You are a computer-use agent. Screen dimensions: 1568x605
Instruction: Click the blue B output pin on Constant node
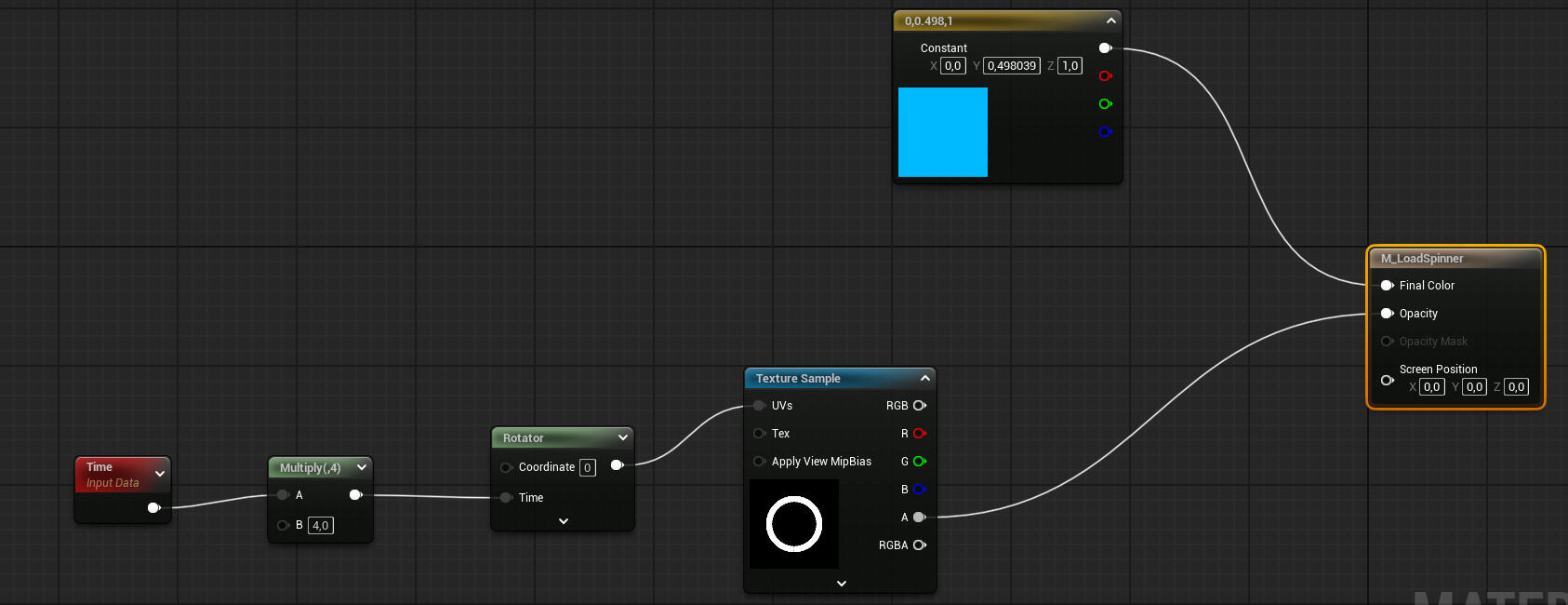[1105, 132]
